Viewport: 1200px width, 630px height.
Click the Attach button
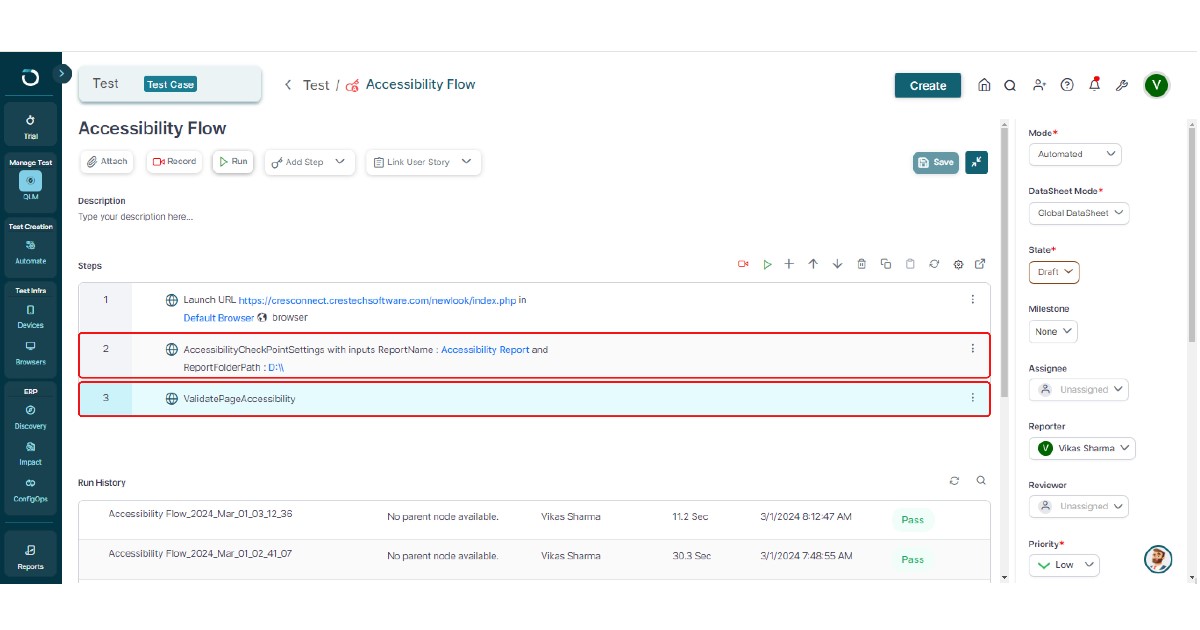[x=106, y=162]
